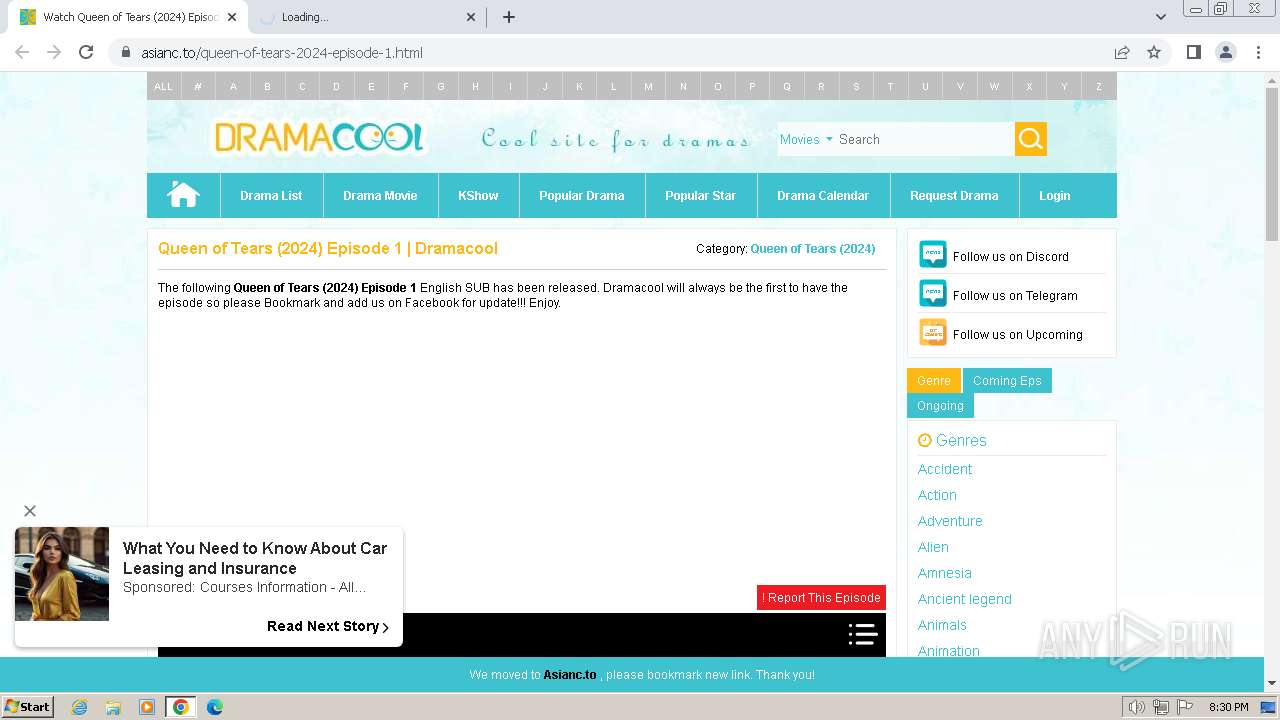
Task: Bookmark this page with the star icon
Action: tap(1154, 52)
